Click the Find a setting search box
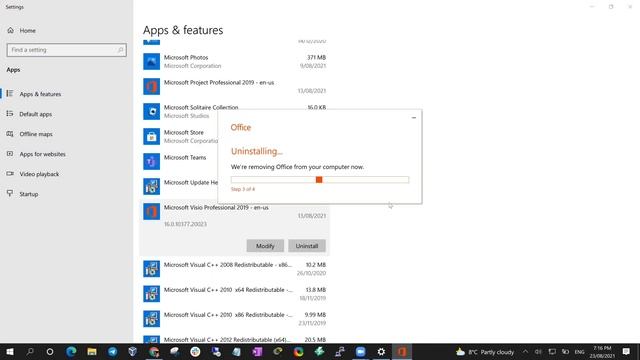Image resolution: width=640 pixels, height=360 pixels. pyautogui.click(x=67, y=50)
